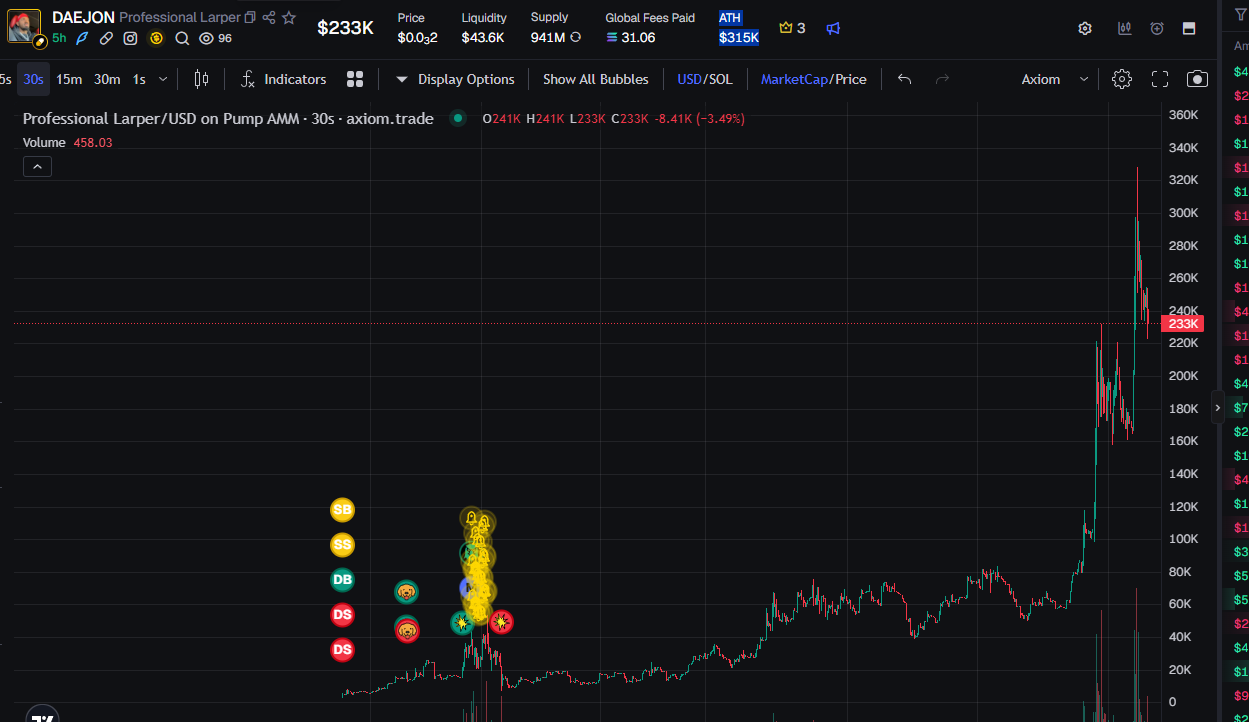The height and width of the screenshot is (722, 1249).
Task: Expand the timeframe dropdown chevron
Action: (163, 79)
